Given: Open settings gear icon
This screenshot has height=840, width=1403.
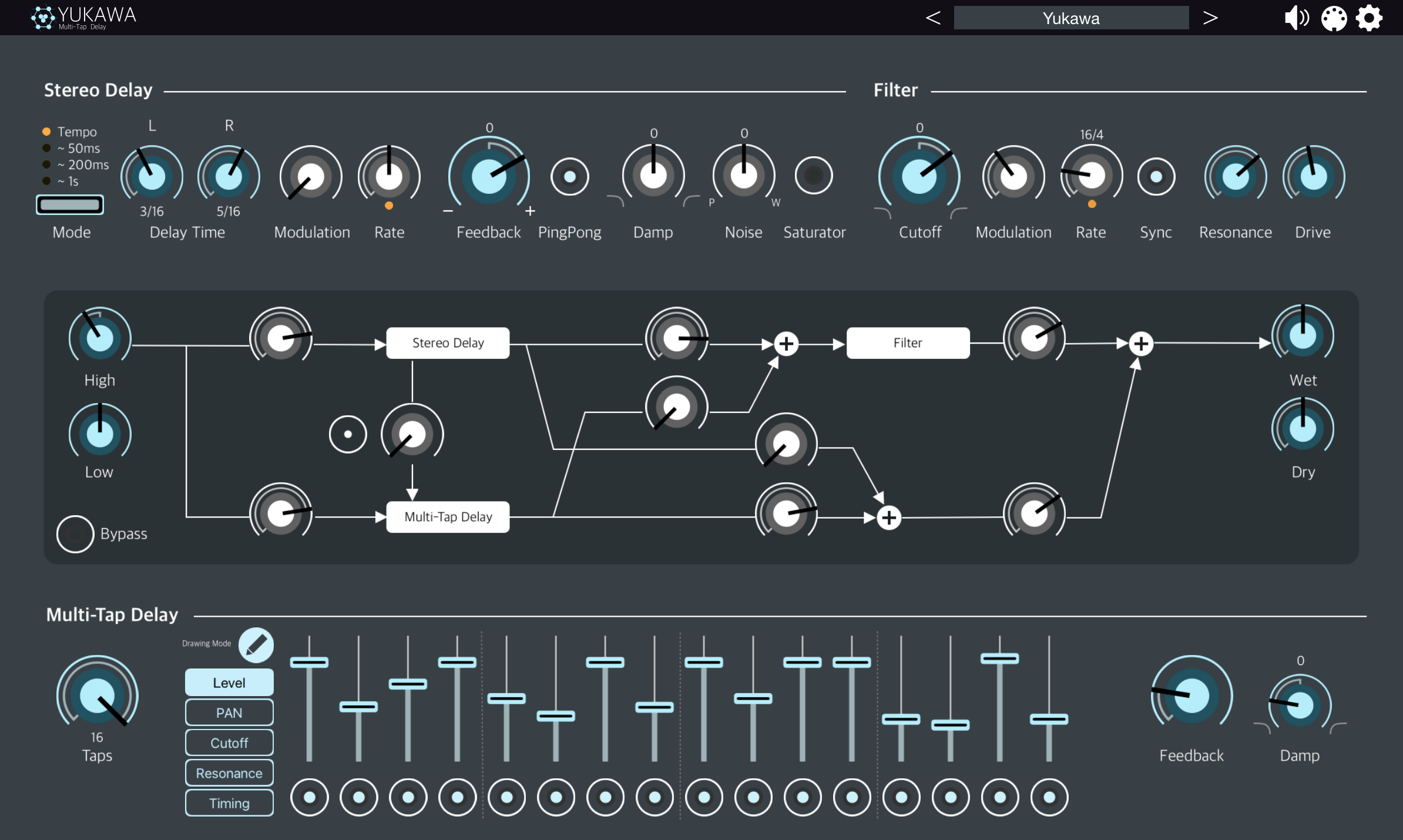Looking at the screenshot, I should click(1369, 18).
